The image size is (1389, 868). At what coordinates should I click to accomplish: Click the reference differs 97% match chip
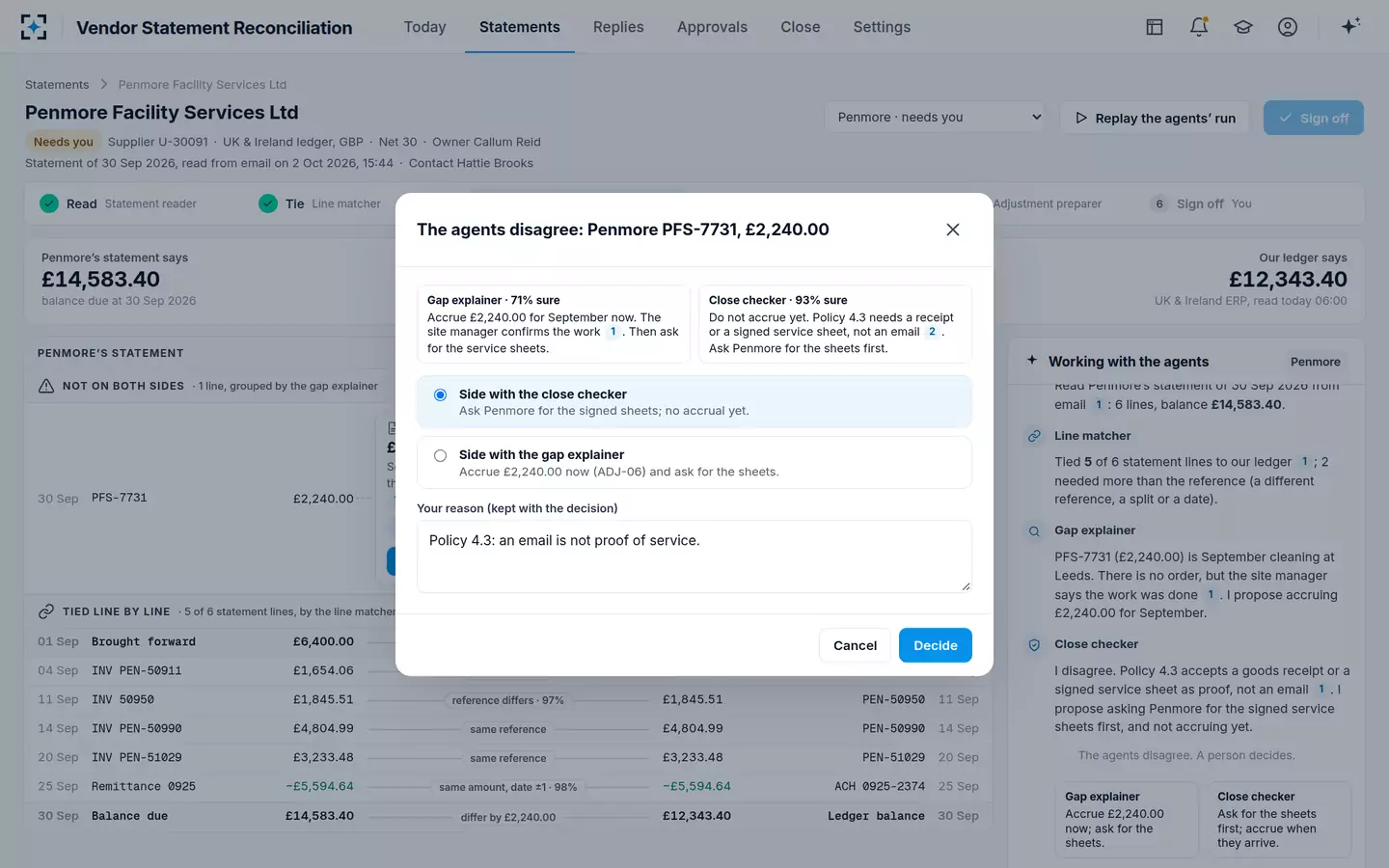coord(507,700)
